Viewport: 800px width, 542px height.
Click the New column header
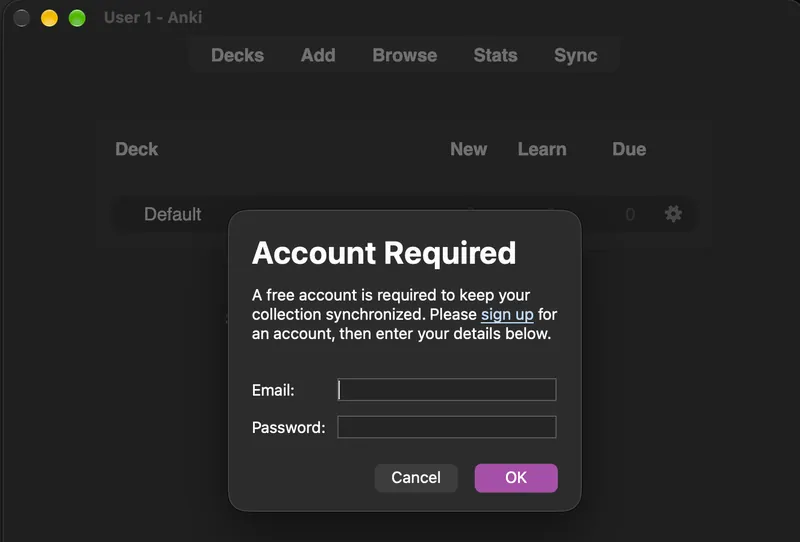(x=468, y=149)
